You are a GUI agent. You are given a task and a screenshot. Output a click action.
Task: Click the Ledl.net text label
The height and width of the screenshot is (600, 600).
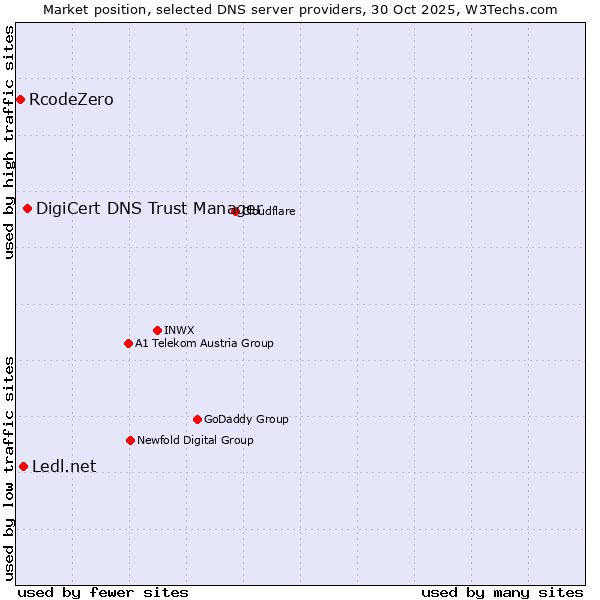tap(64, 466)
